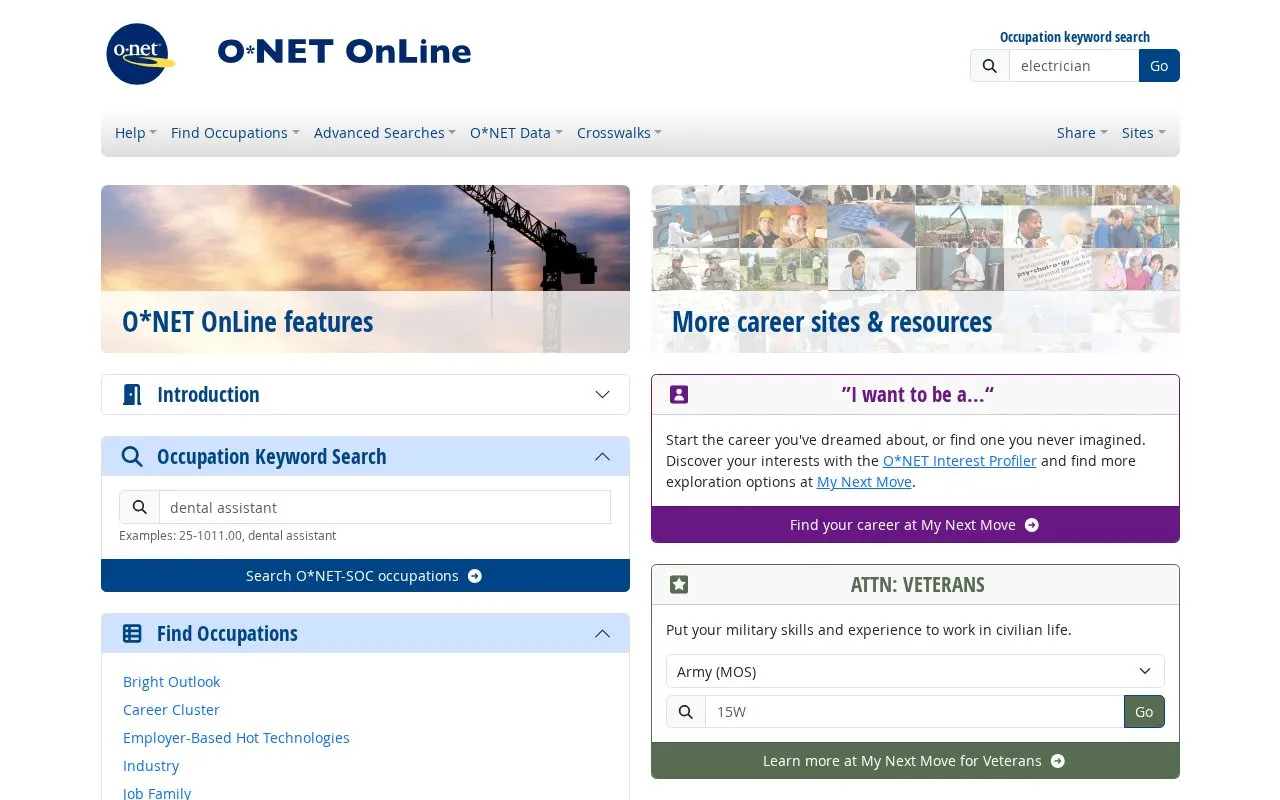The width and height of the screenshot is (1280, 800).
Task: Click the arrow icon on Search O*NET-SOC occupations
Action: 475,576
